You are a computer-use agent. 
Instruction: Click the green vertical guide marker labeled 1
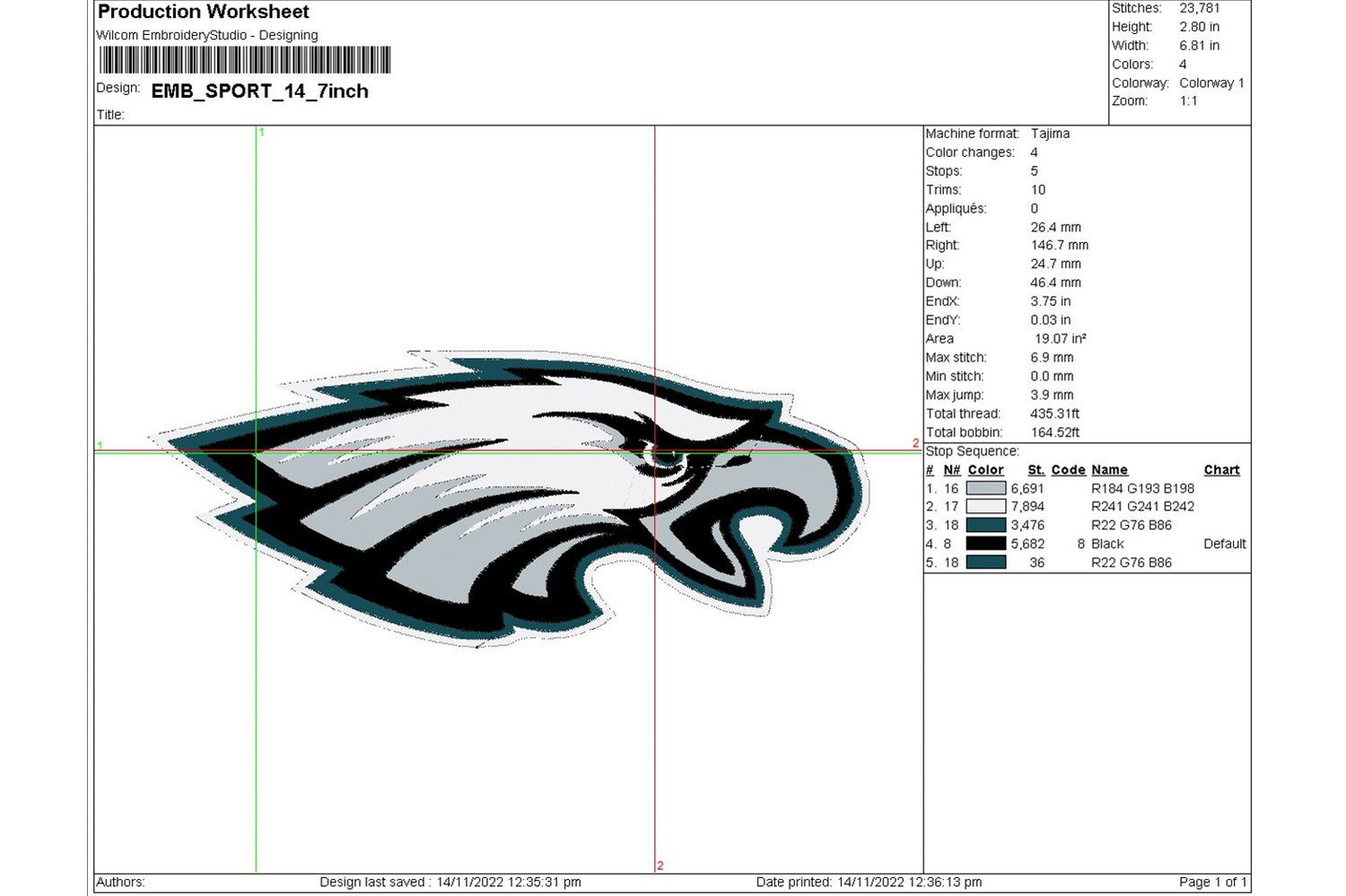click(x=260, y=133)
